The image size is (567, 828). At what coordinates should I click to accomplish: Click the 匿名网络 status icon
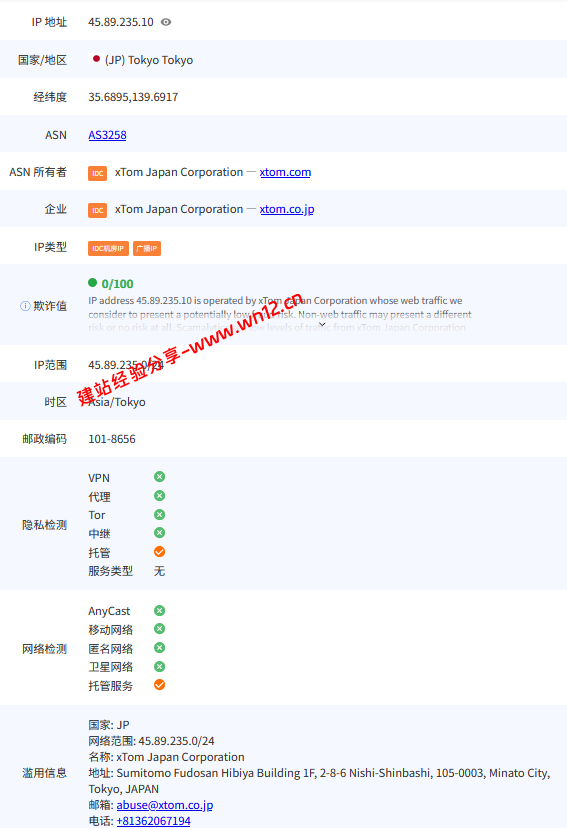tap(159, 648)
